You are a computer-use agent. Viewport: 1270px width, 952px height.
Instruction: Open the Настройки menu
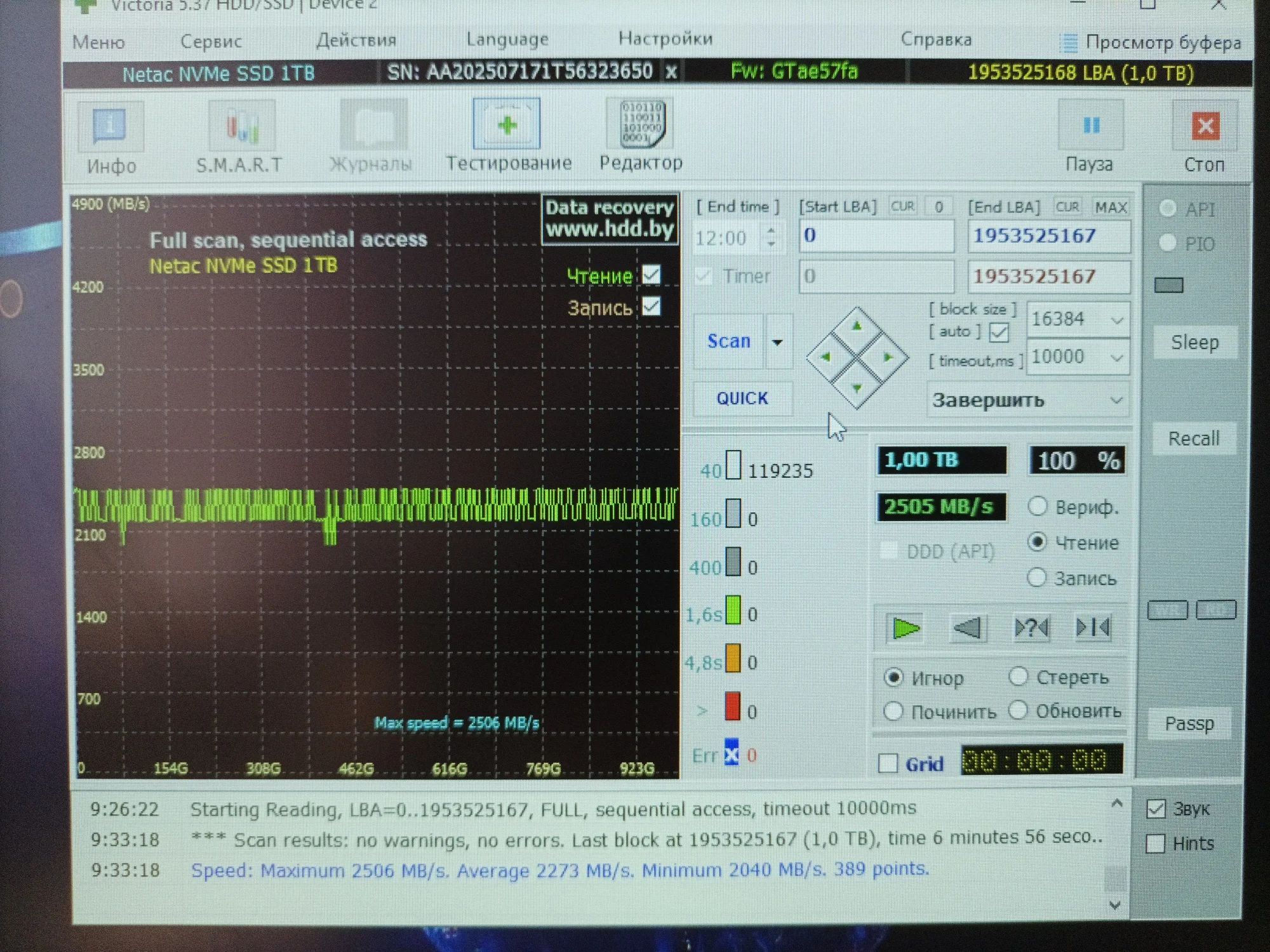pos(665,39)
